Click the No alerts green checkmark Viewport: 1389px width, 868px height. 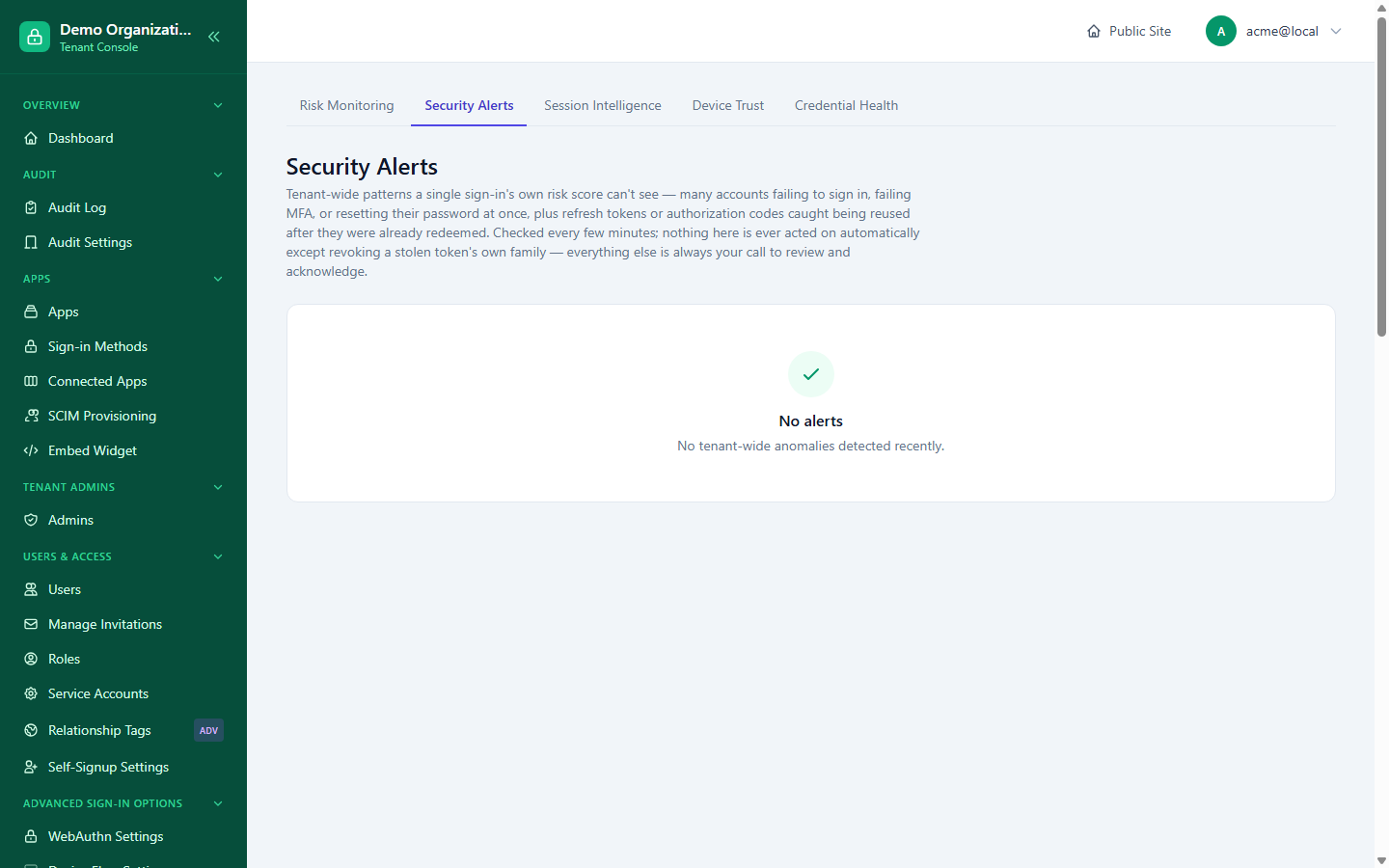(x=811, y=374)
